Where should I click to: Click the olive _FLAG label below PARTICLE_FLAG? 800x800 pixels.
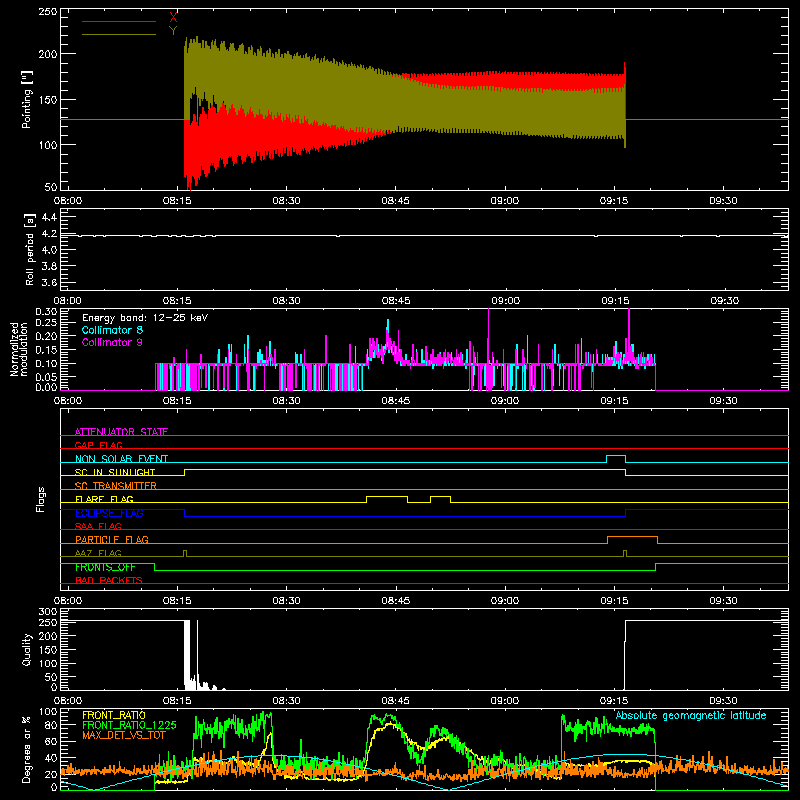click(x=98, y=553)
